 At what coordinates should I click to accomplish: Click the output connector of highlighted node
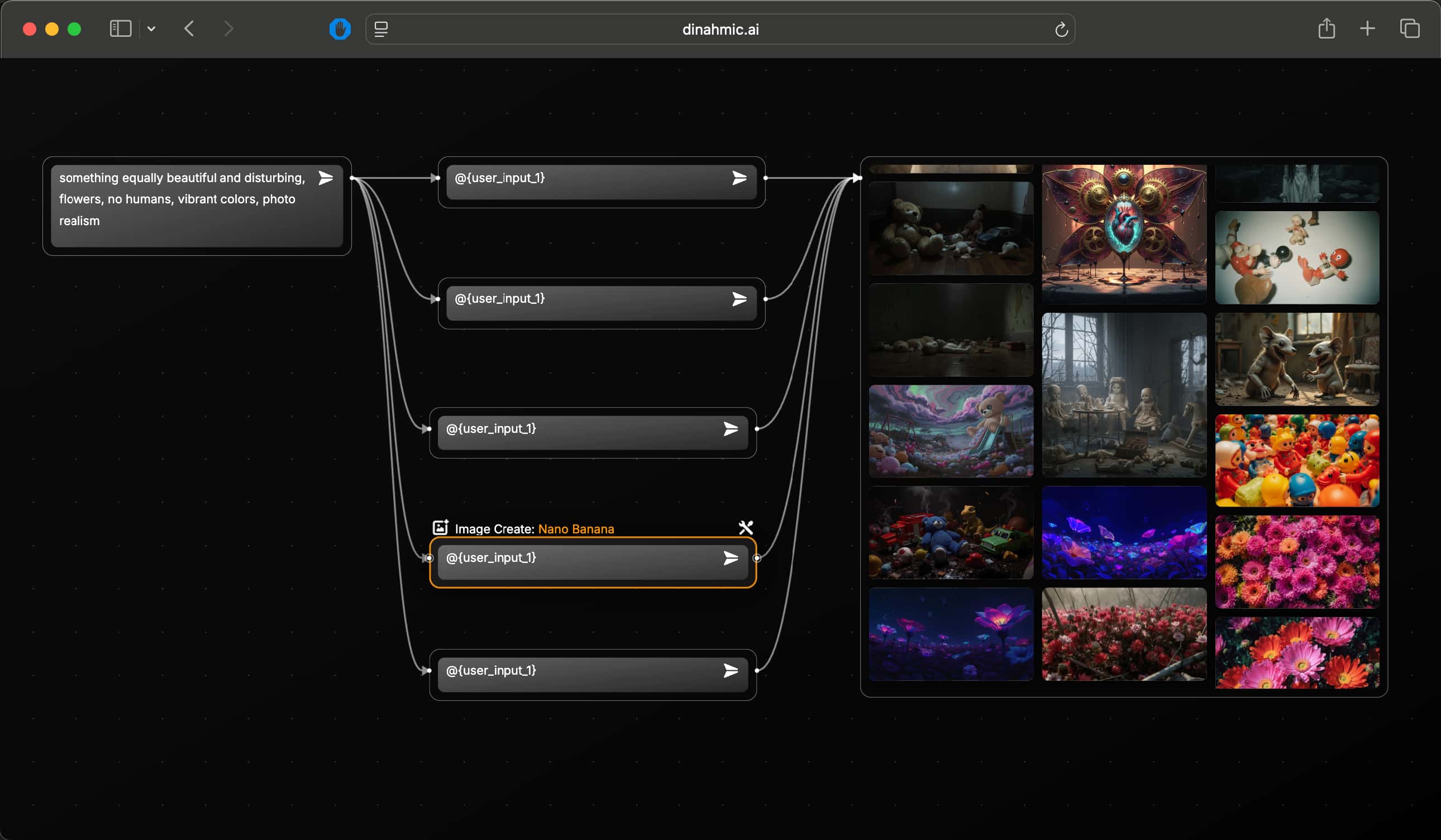[756, 558]
